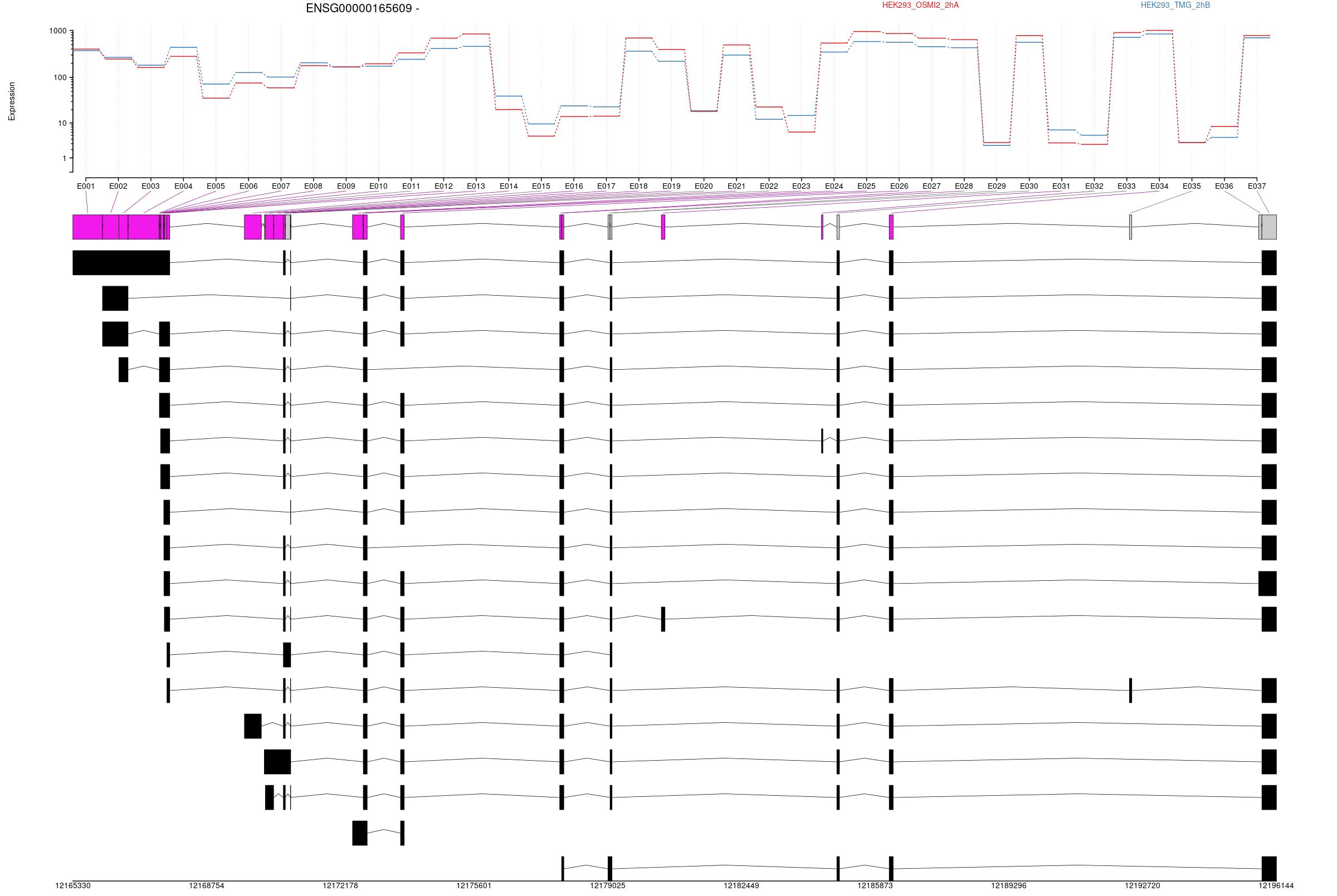Click genomic coordinate 12182449

(x=741, y=887)
